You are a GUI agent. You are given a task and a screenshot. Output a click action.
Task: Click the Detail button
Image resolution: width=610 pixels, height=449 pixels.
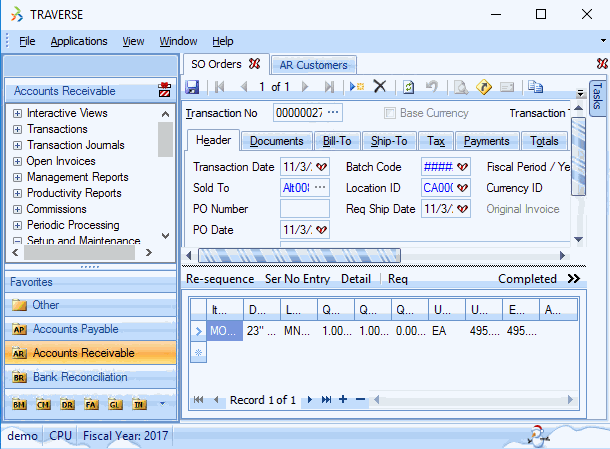point(356,279)
